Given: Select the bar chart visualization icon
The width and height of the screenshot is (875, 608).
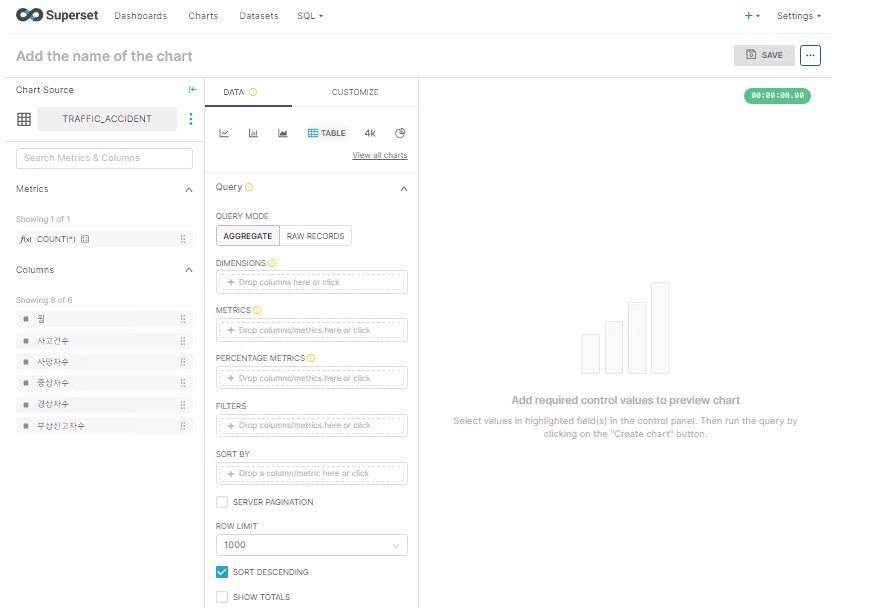Looking at the screenshot, I should [x=253, y=133].
